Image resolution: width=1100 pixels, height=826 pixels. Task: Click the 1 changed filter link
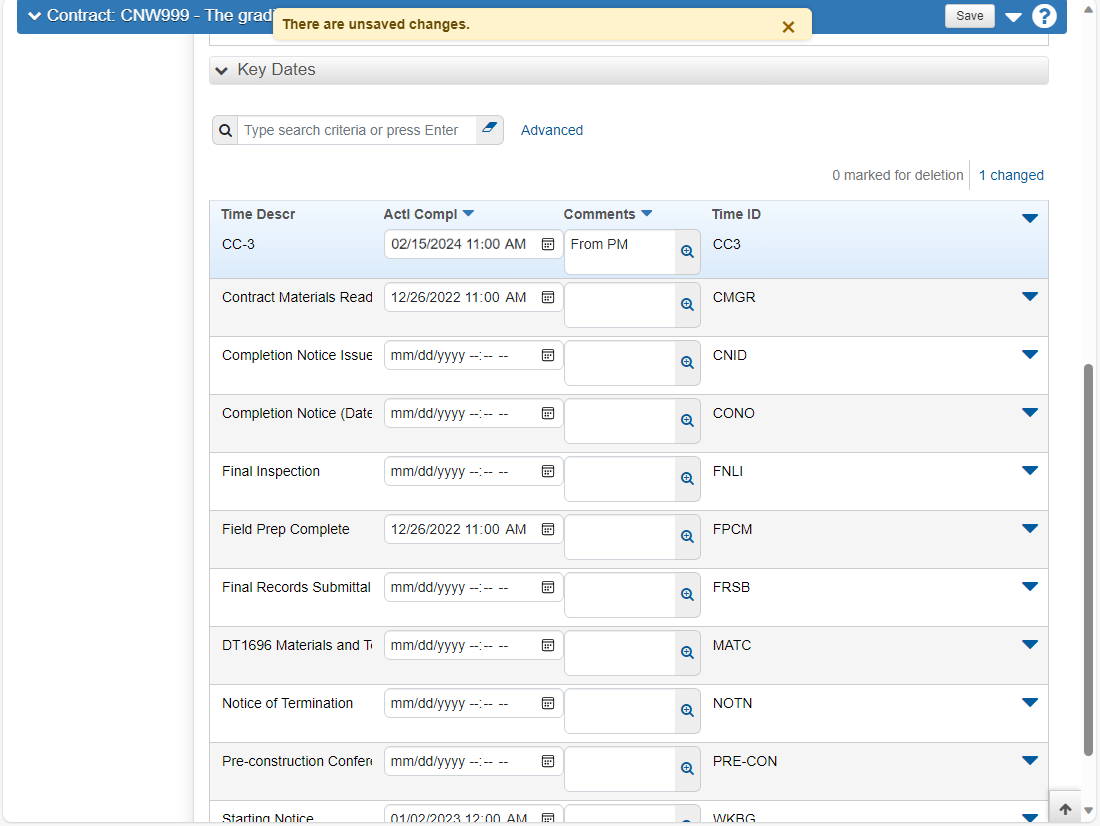1011,175
